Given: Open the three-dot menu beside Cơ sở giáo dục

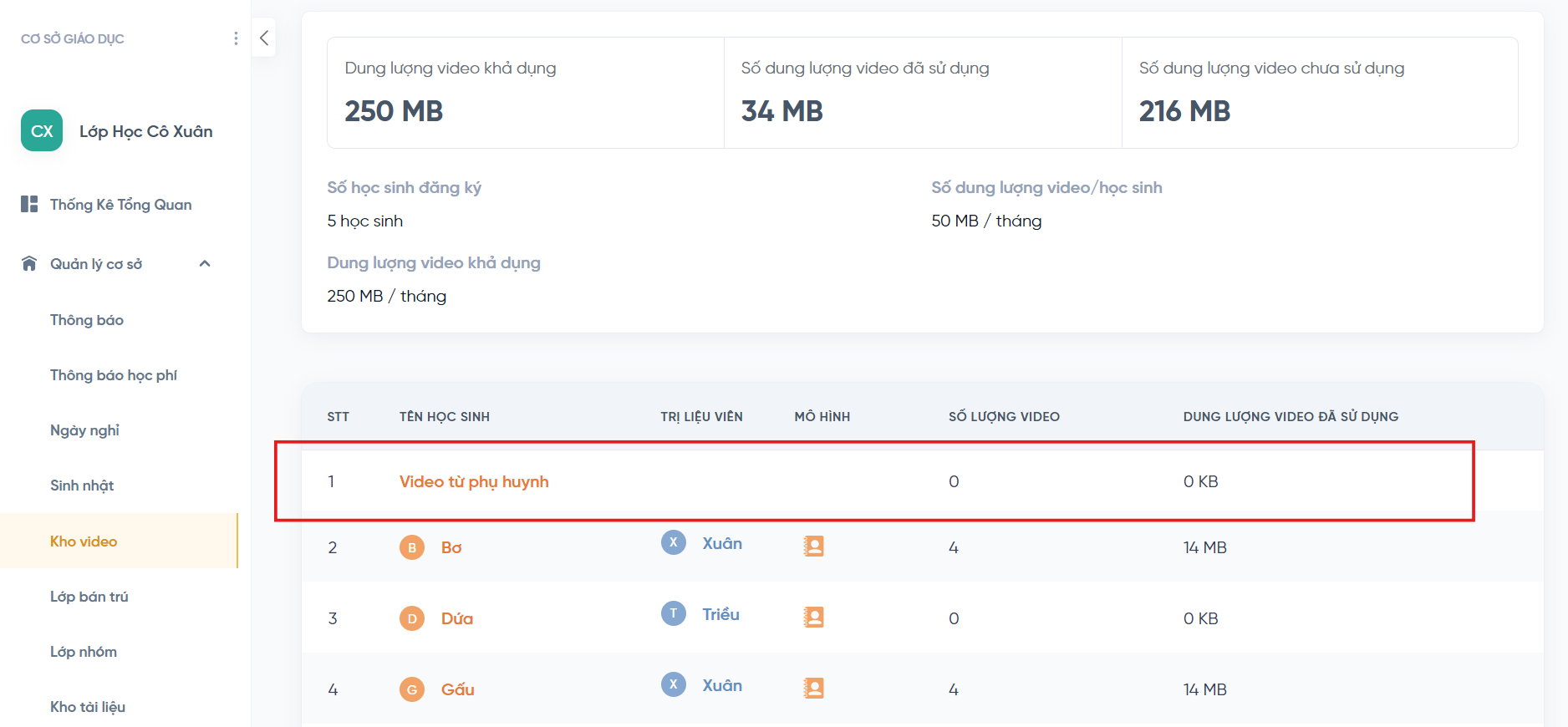Looking at the screenshot, I should (236, 38).
